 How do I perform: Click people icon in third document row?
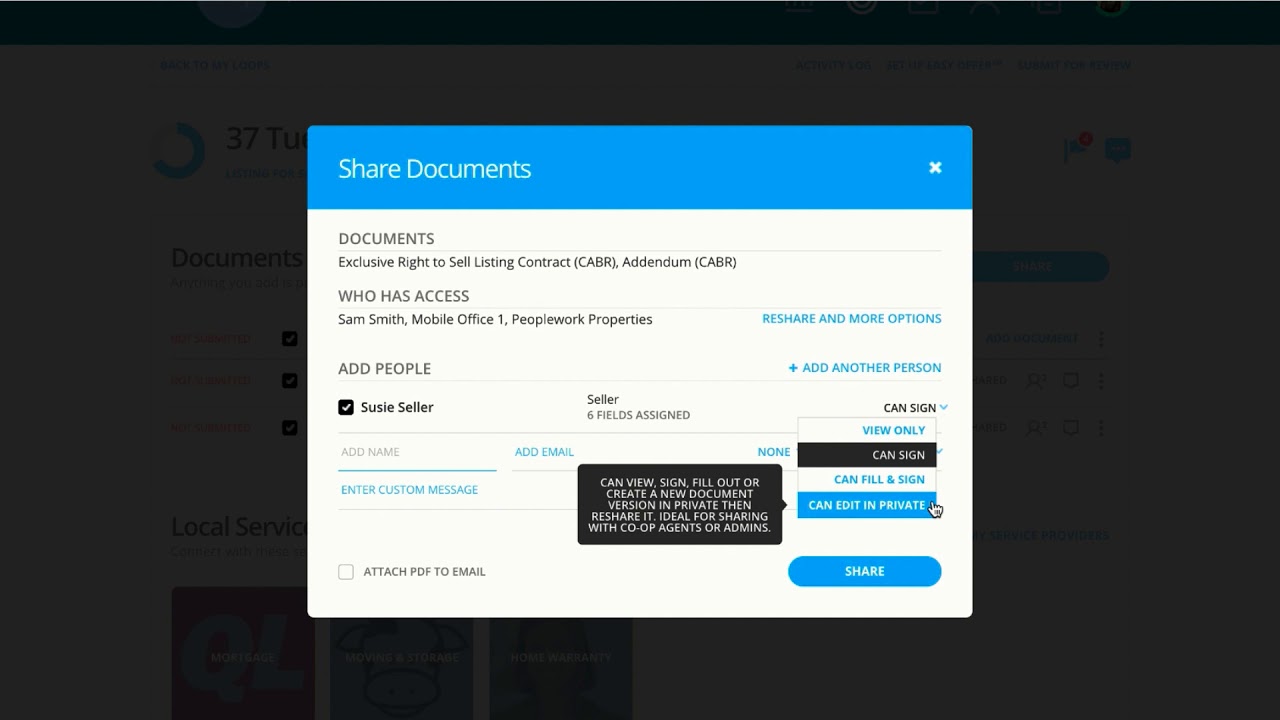point(1037,428)
